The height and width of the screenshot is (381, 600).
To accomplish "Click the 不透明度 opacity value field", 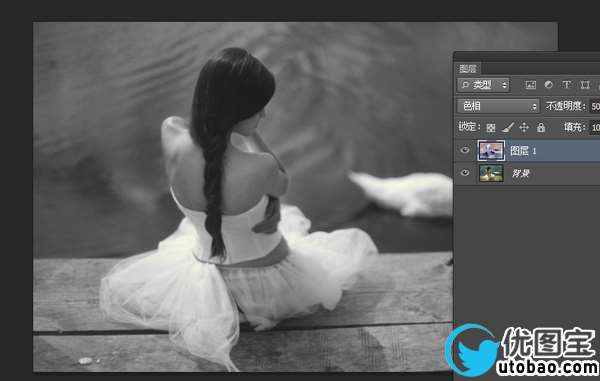I will tap(595, 106).
